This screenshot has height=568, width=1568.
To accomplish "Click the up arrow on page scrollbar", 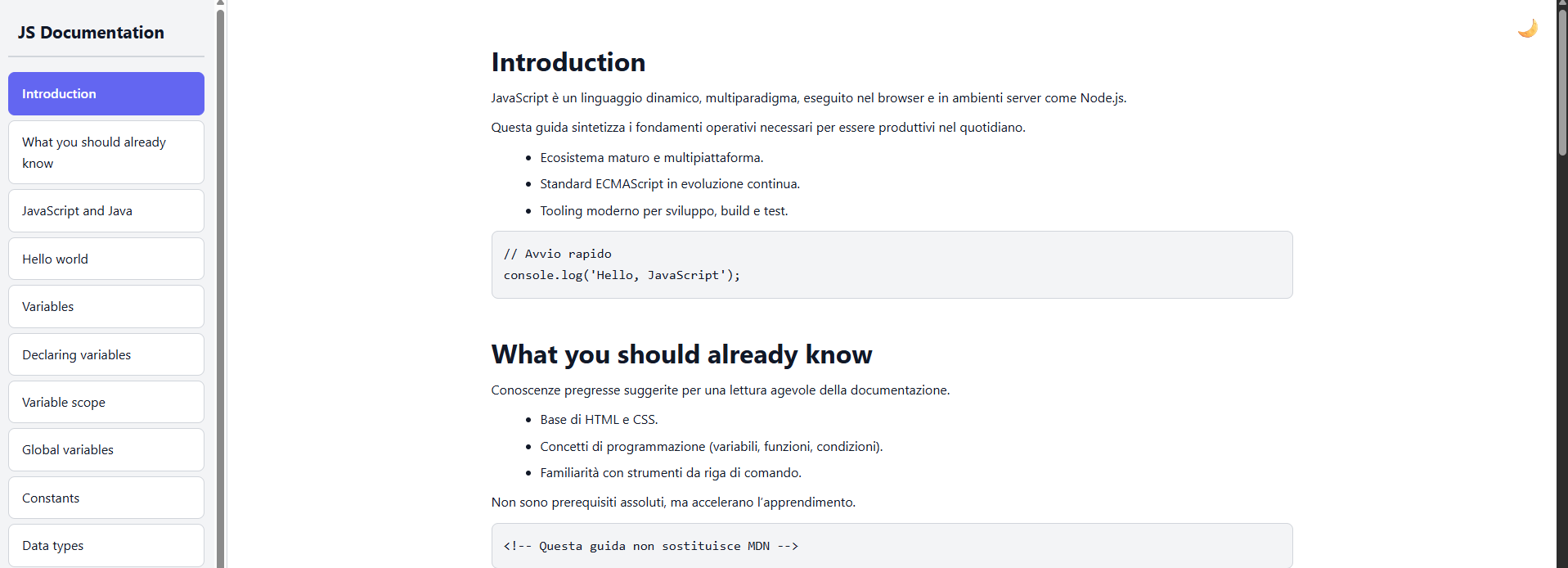I will [x=1561, y=3].
